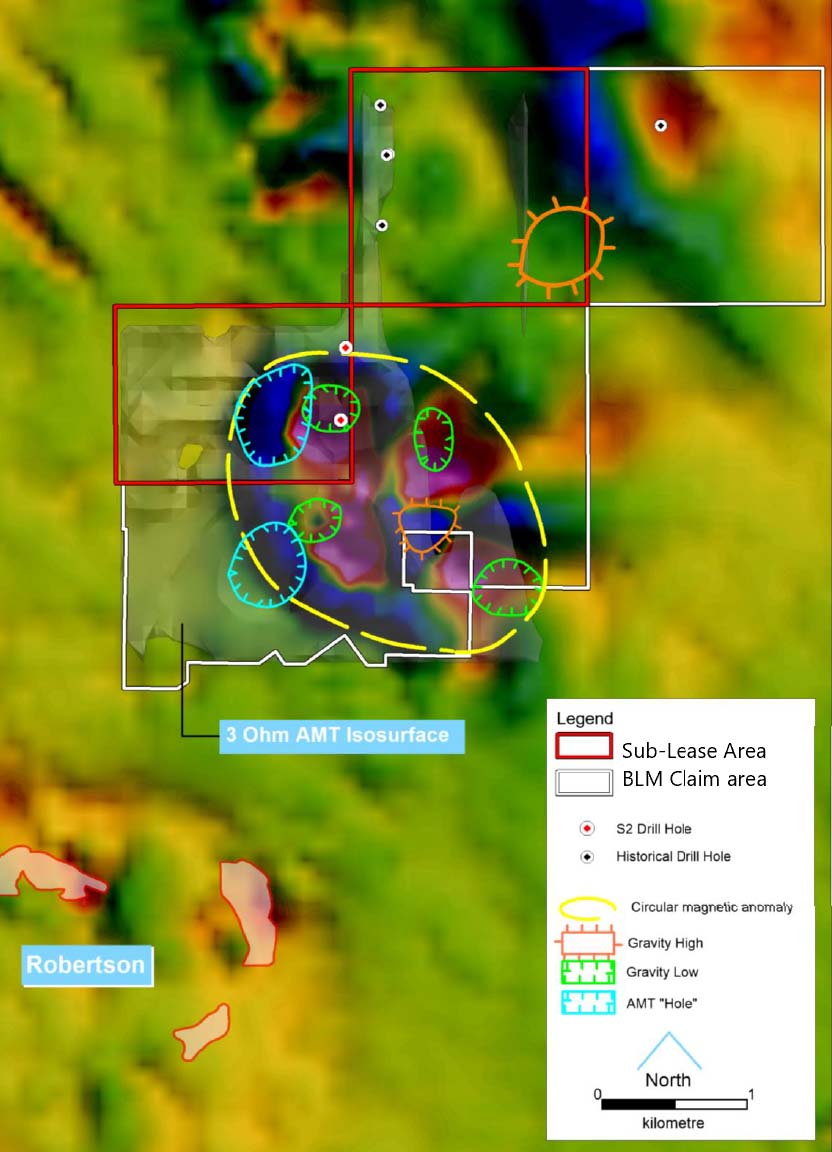Image resolution: width=832 pixels, height=1152 pixels.
Task: Click the S2 Drill Hole legend symbol
Action: (x=587, y=829)
